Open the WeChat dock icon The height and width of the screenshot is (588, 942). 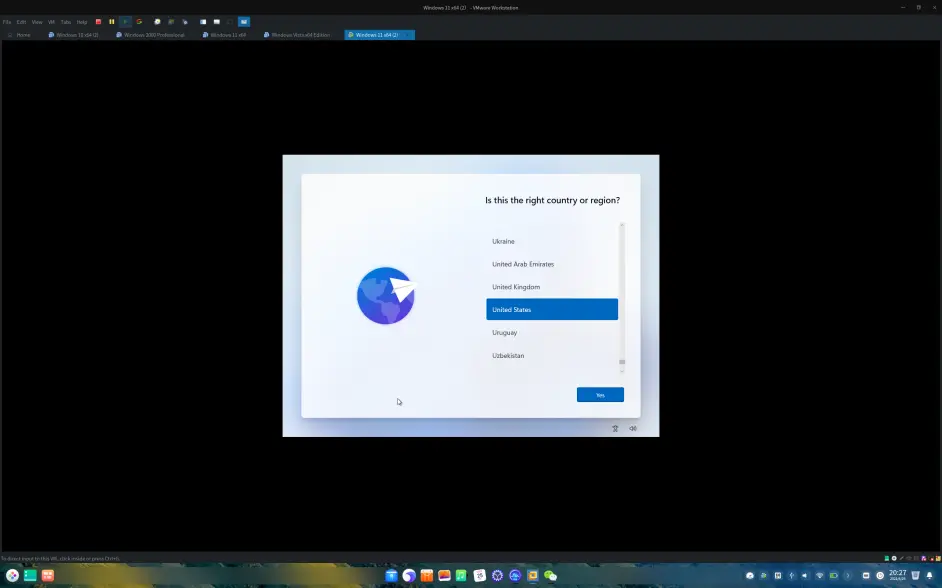point(550,575)
